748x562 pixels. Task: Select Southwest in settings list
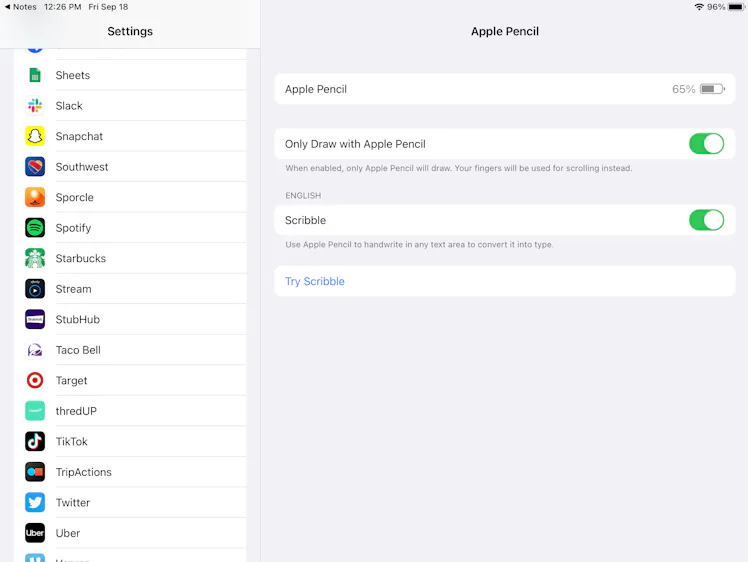130,167
